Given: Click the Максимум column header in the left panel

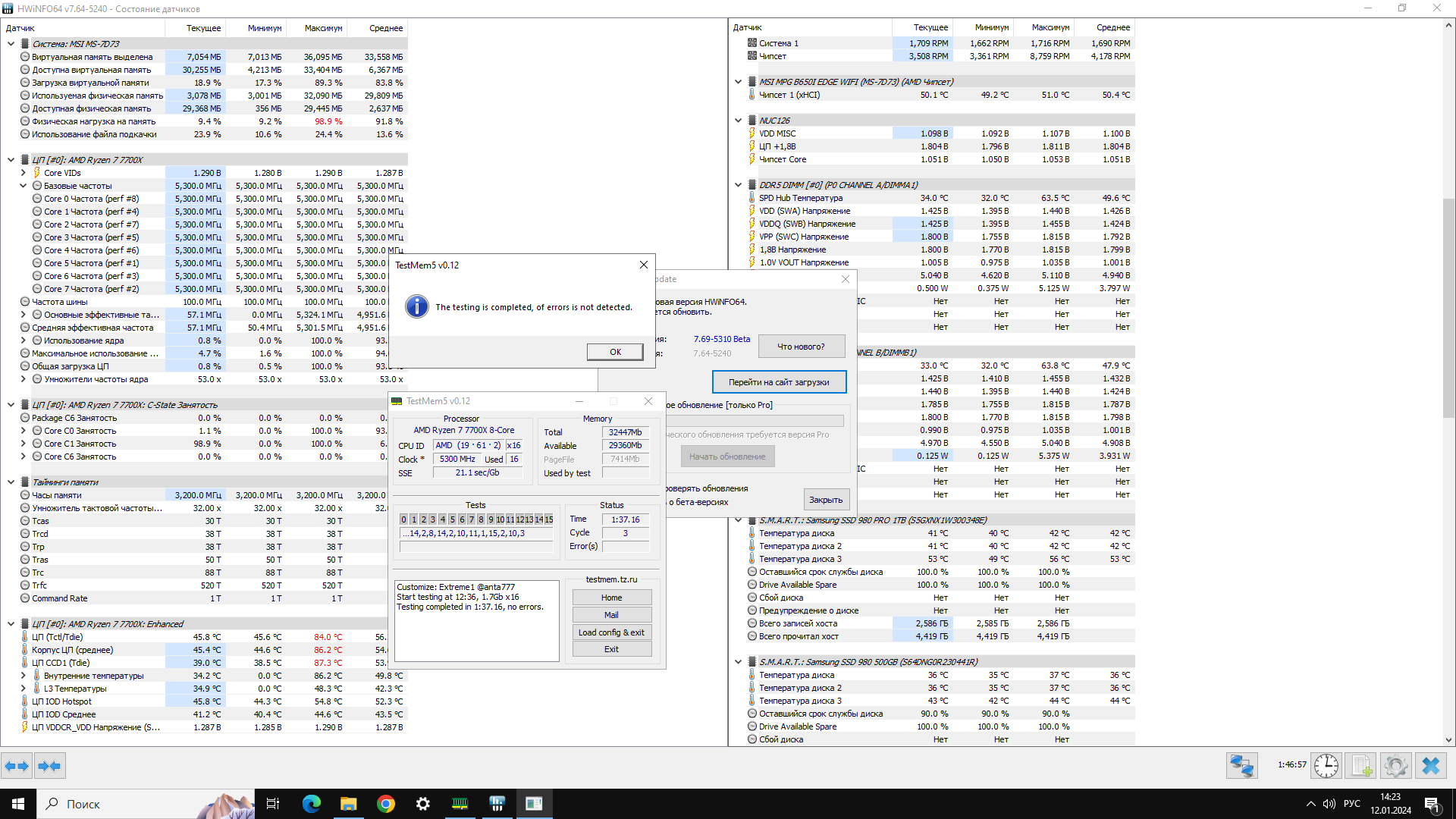Looking at the screenshot, I should click(x=323, y=28).
